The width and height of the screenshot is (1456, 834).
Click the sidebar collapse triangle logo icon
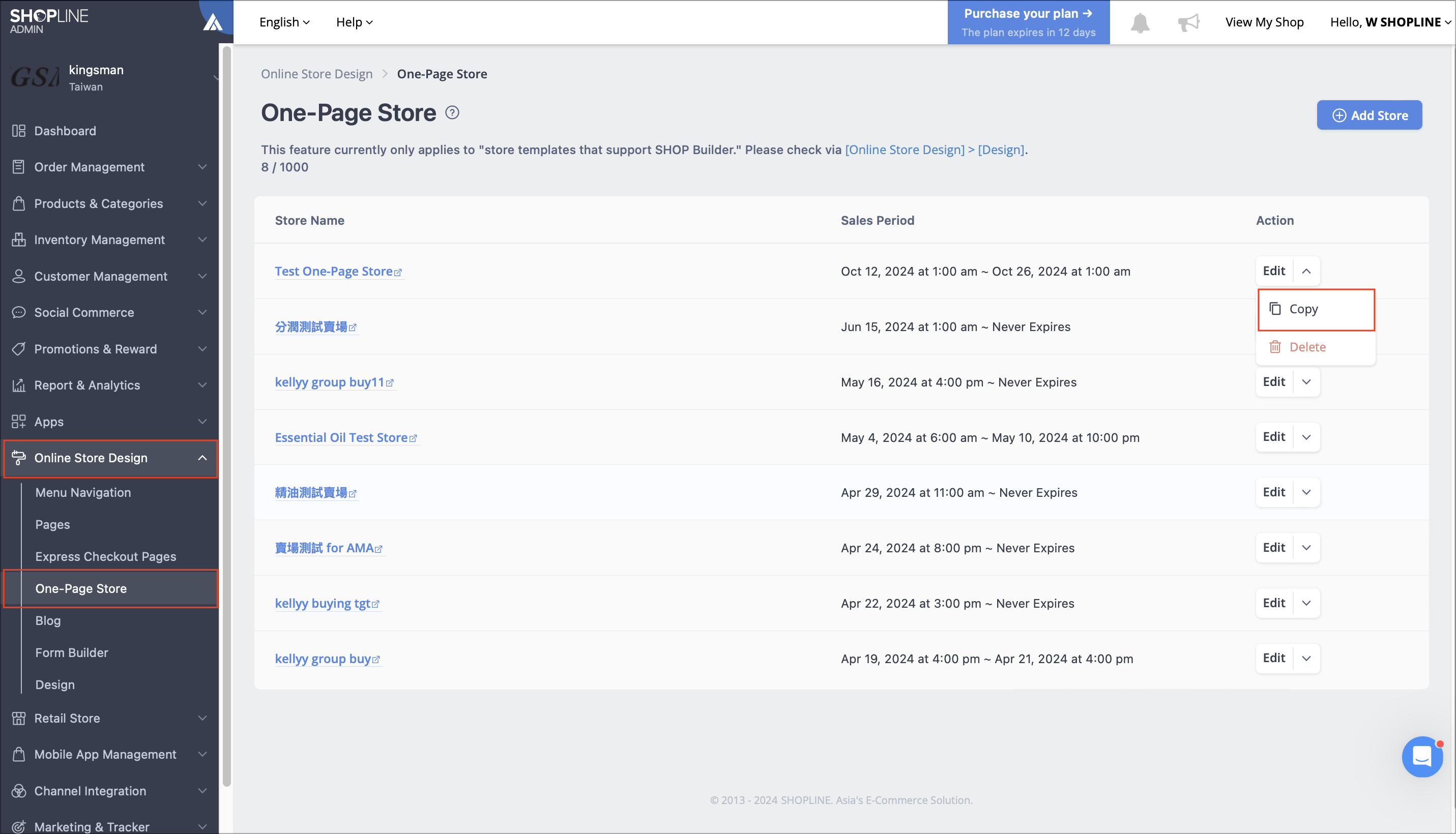click(213, 22)
